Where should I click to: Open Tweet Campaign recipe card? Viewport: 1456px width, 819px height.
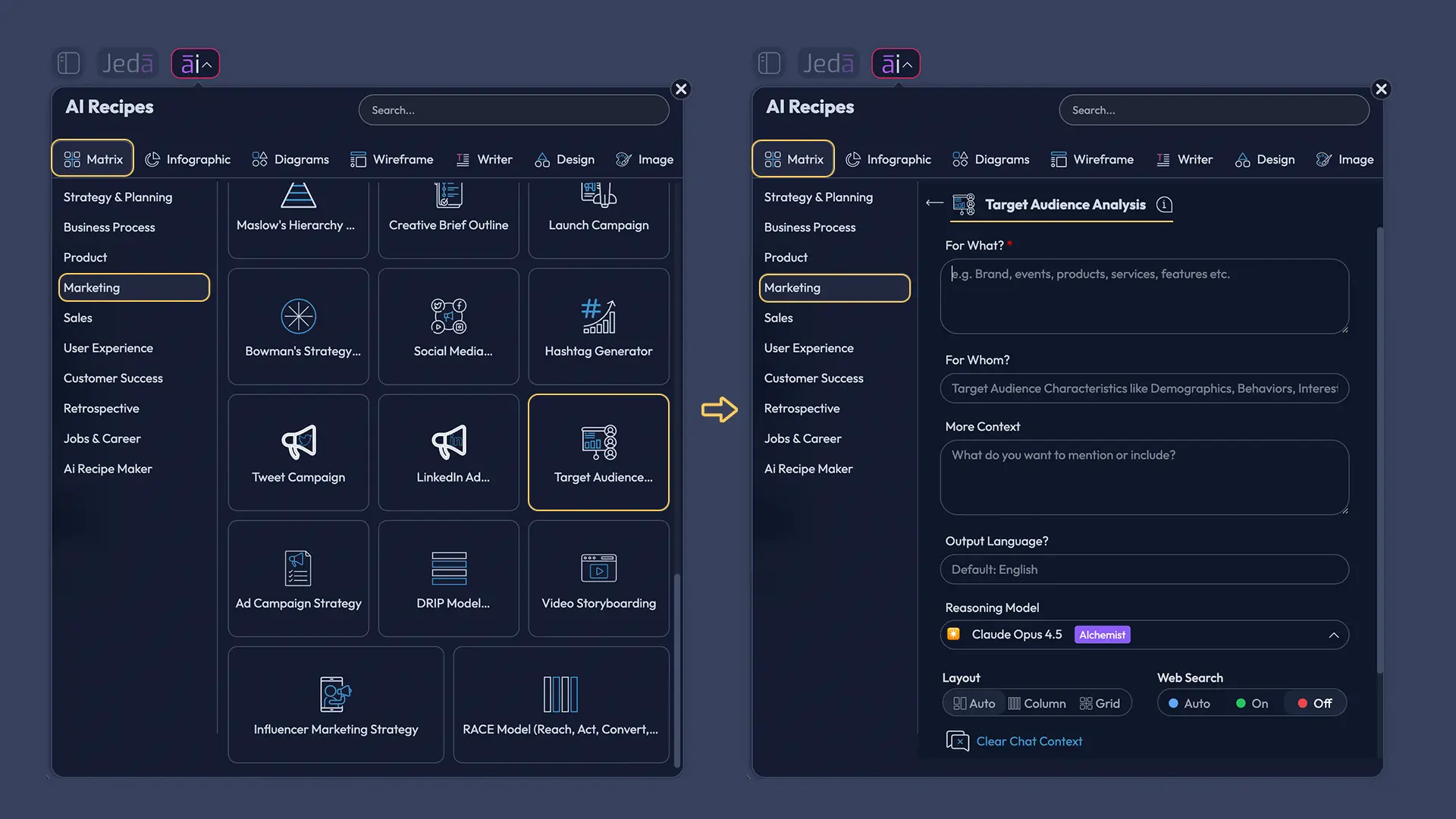click(298, 452)
